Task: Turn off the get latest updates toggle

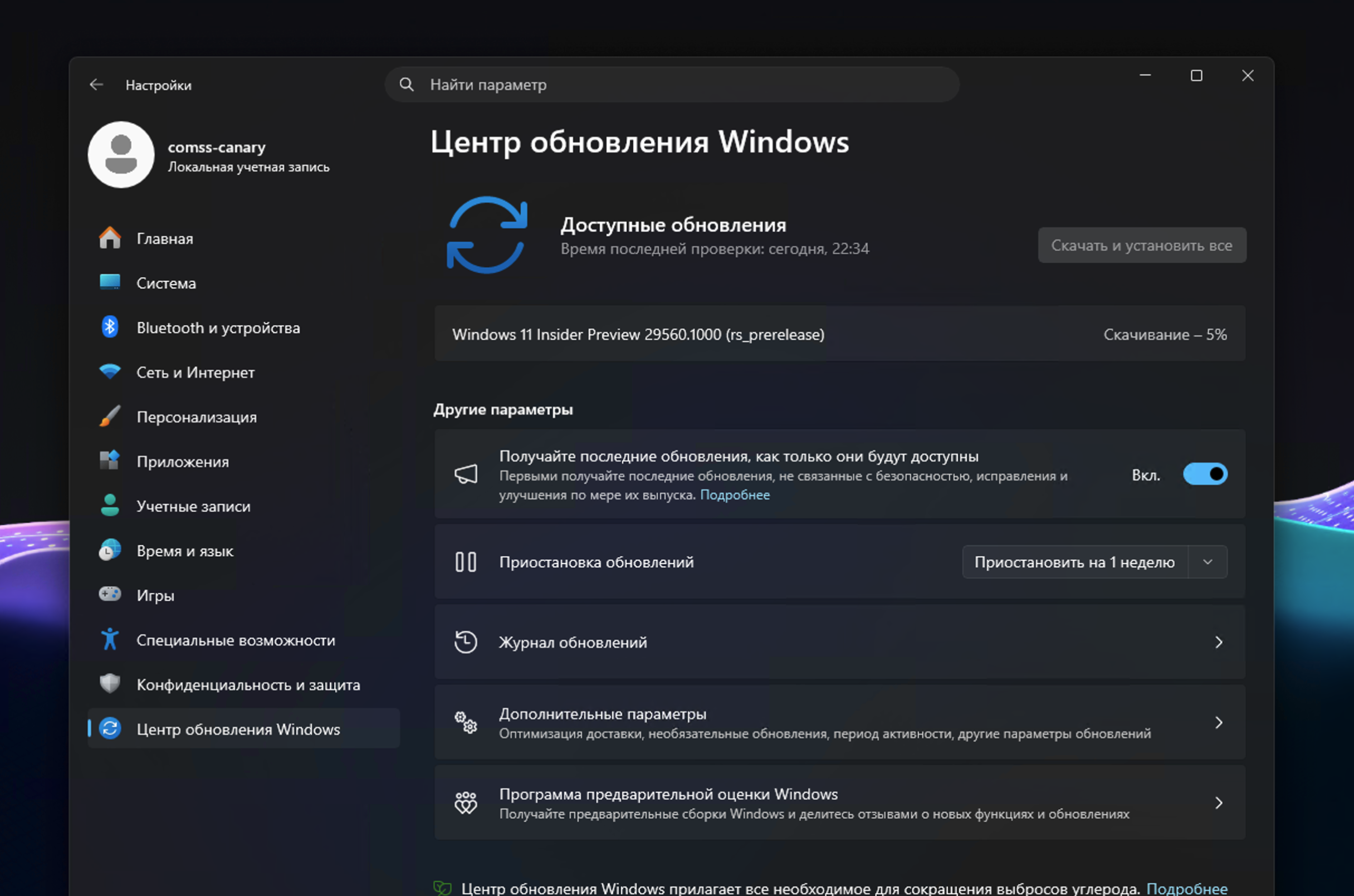Action: tap(1205, 474)
